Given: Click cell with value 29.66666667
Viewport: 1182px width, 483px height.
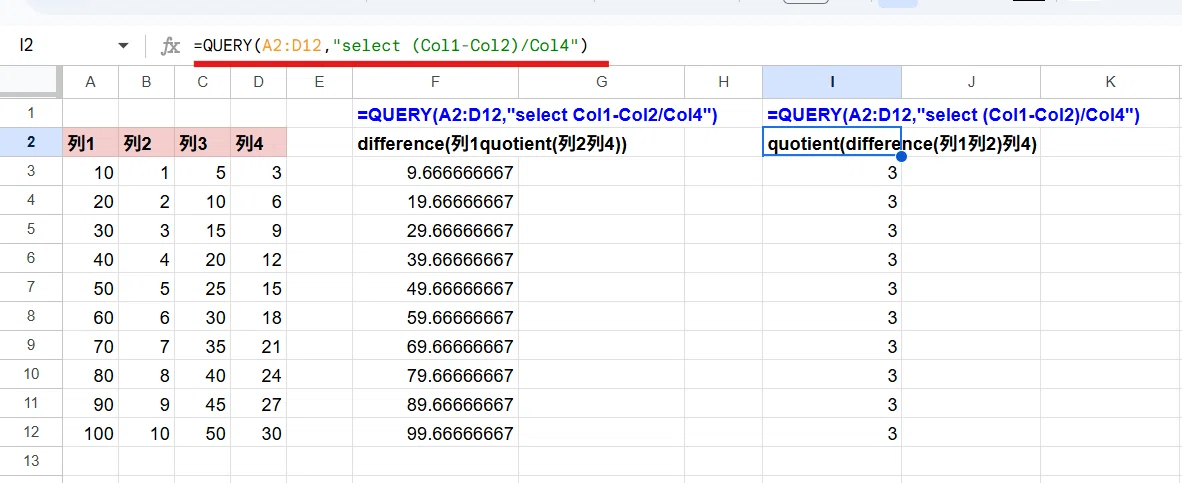Looking at the screenshot, I should pos(435,231).
